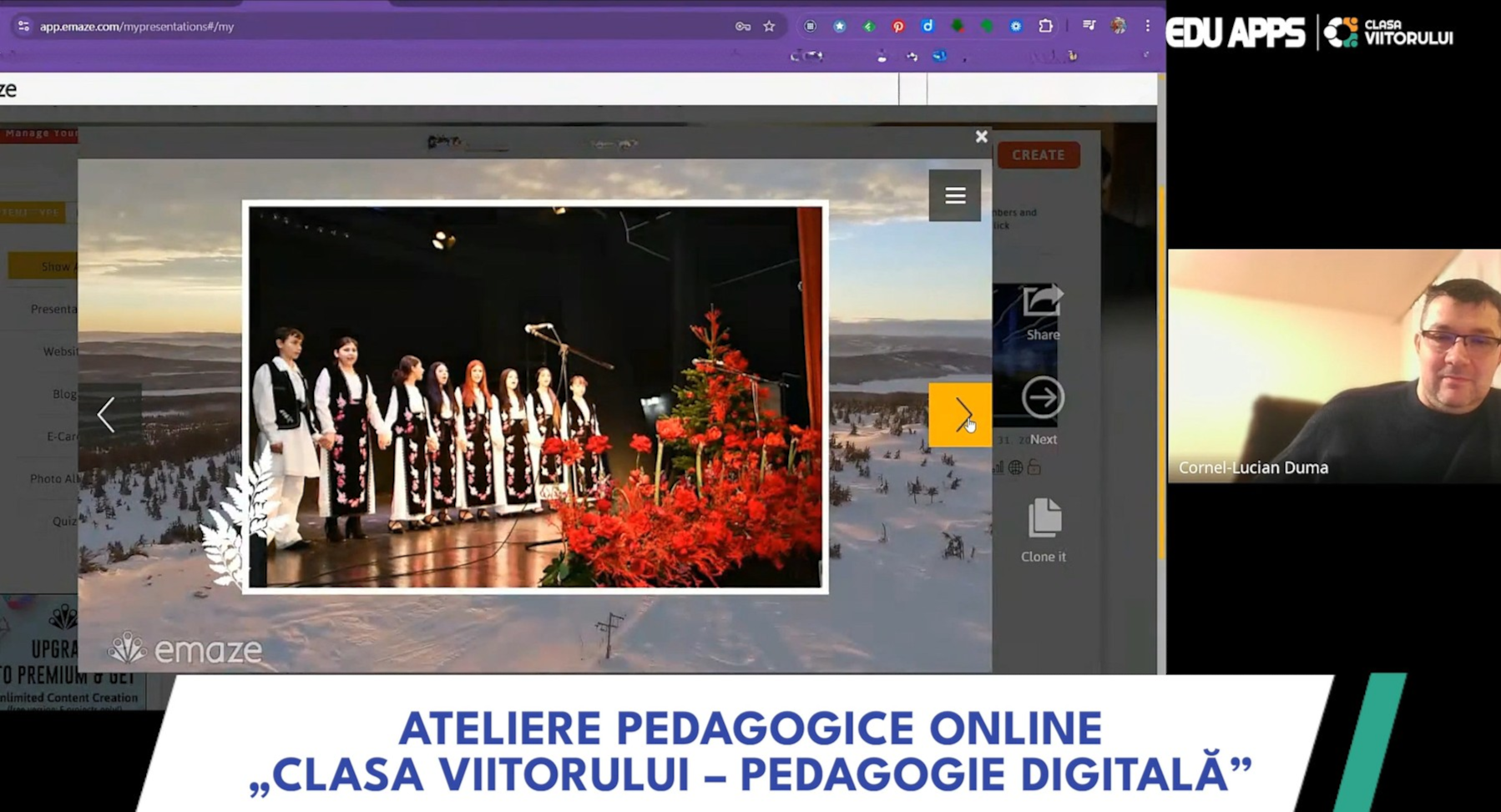Click the red Manage Your banner at top left
Screen dimensions: 1501x812
(x=39, y=134)
